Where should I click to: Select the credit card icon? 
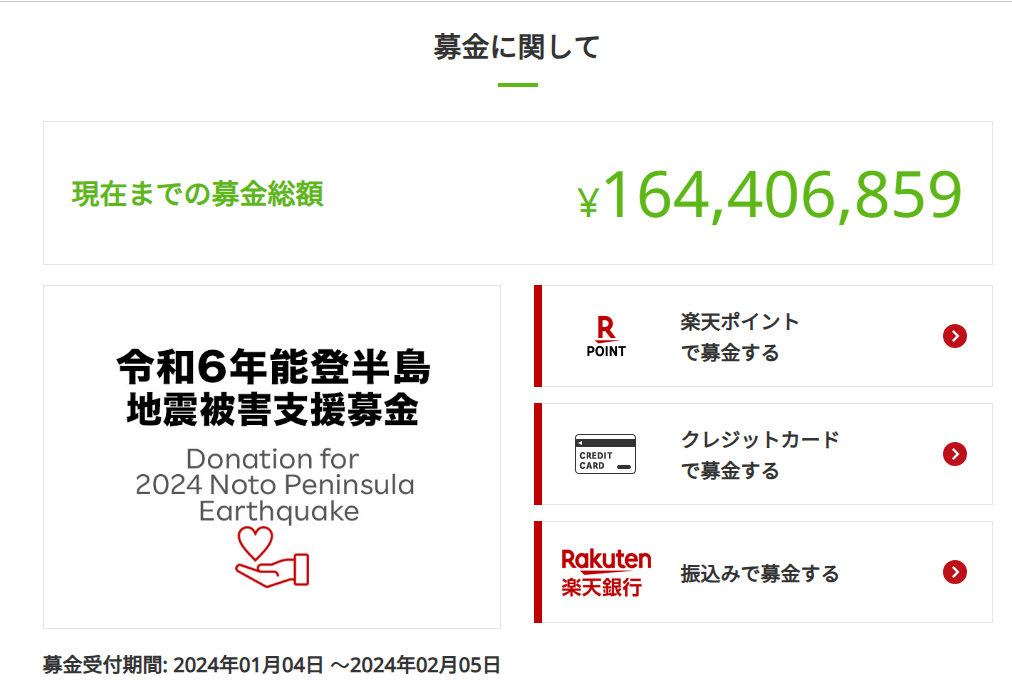tap(605, 453)
